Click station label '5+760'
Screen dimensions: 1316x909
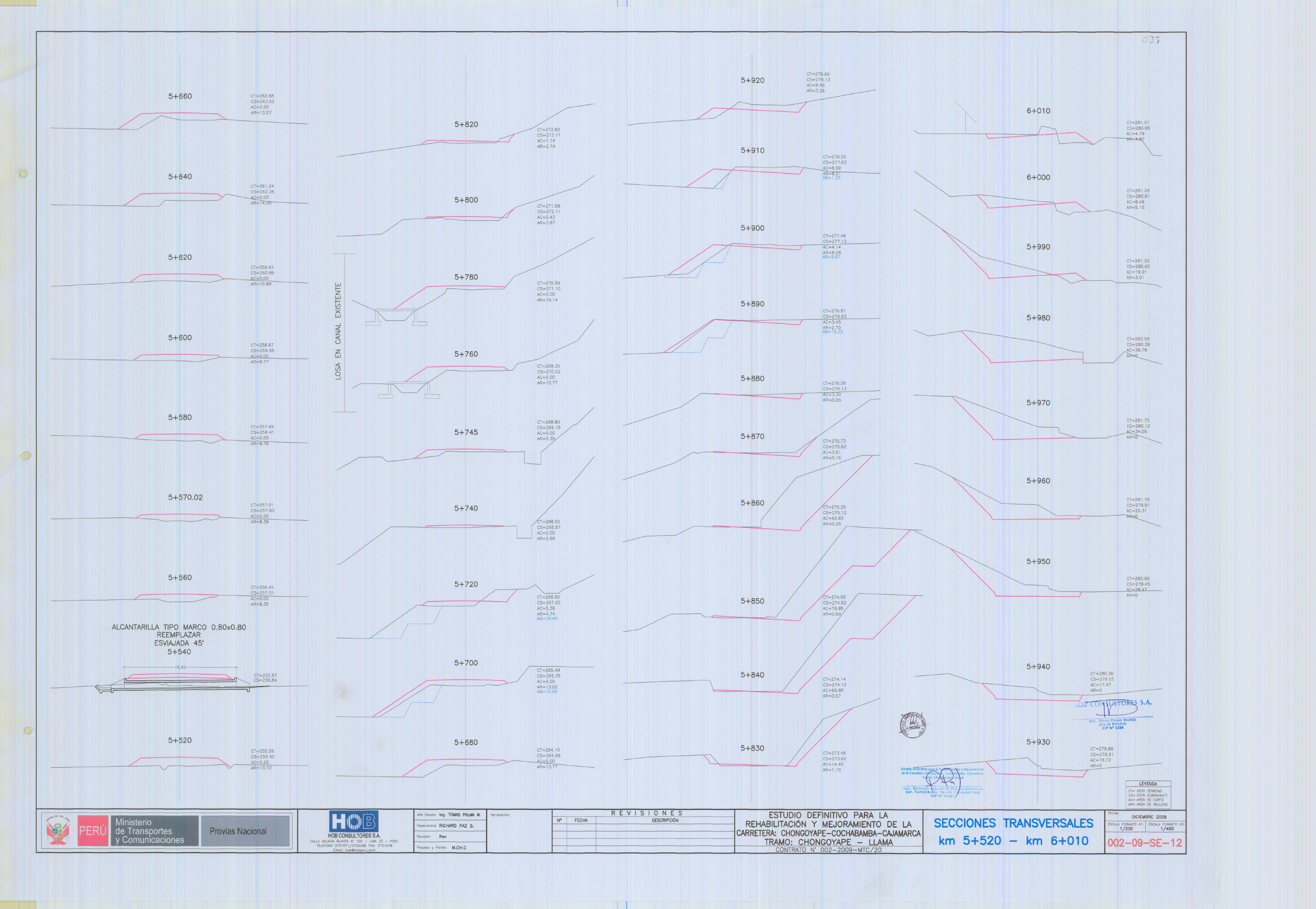coord(466,354)
